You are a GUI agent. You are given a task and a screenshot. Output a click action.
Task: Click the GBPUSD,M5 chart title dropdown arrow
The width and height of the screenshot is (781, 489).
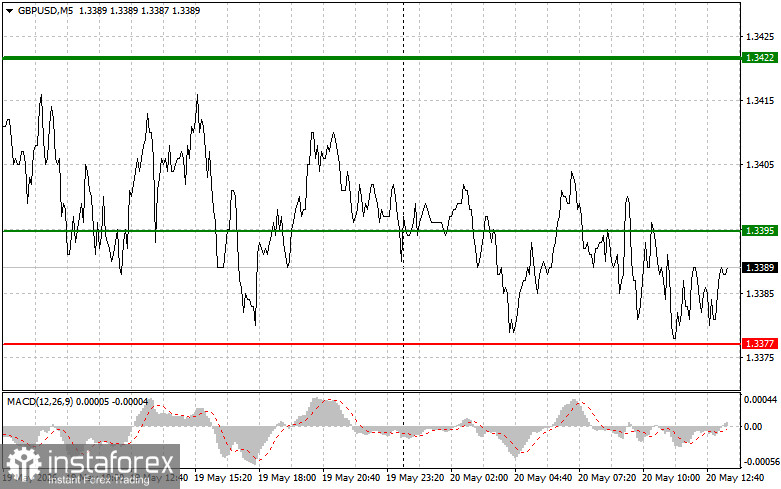coord(9,11)
